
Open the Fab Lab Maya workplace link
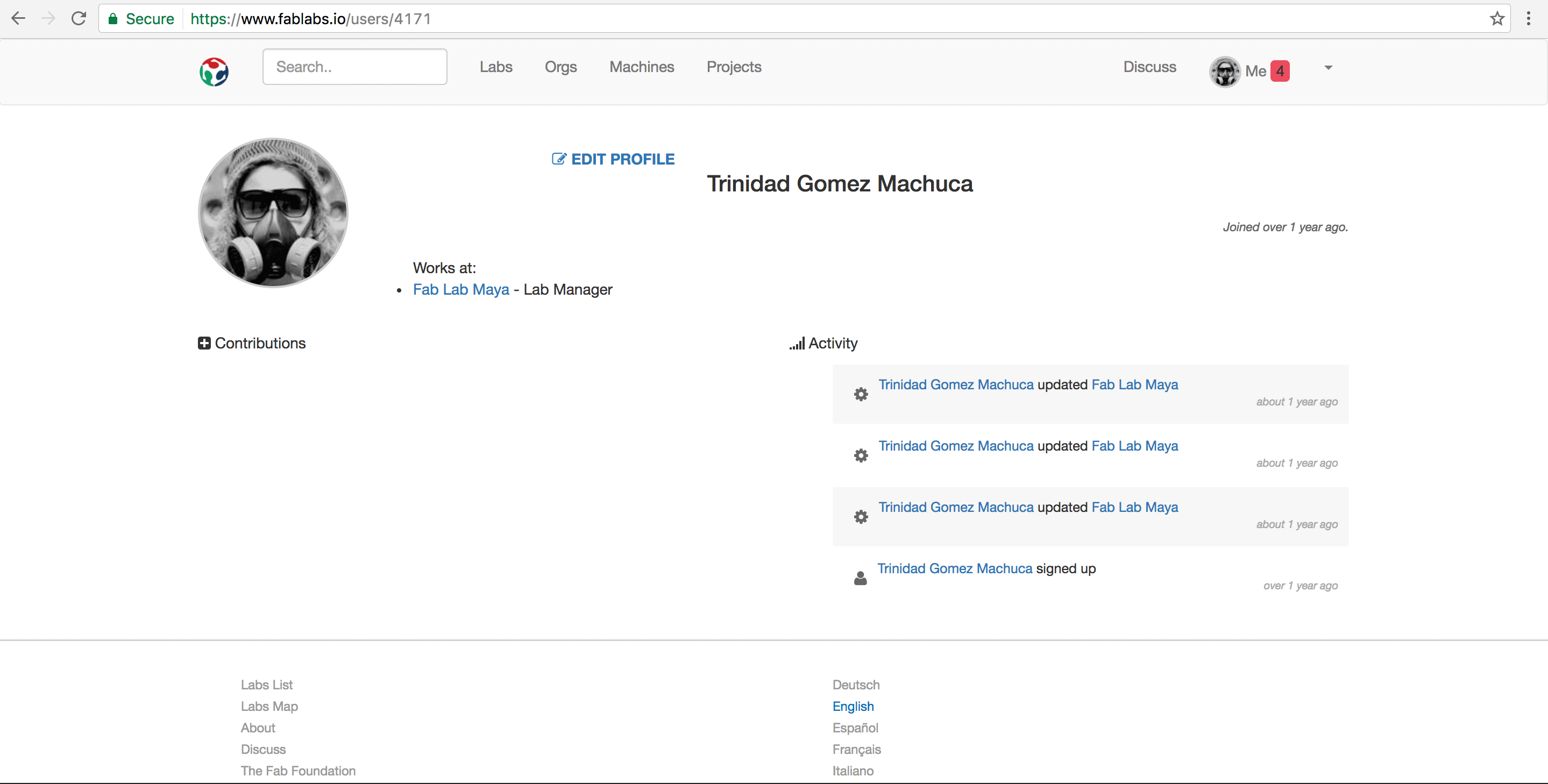[x=461, y=290]
